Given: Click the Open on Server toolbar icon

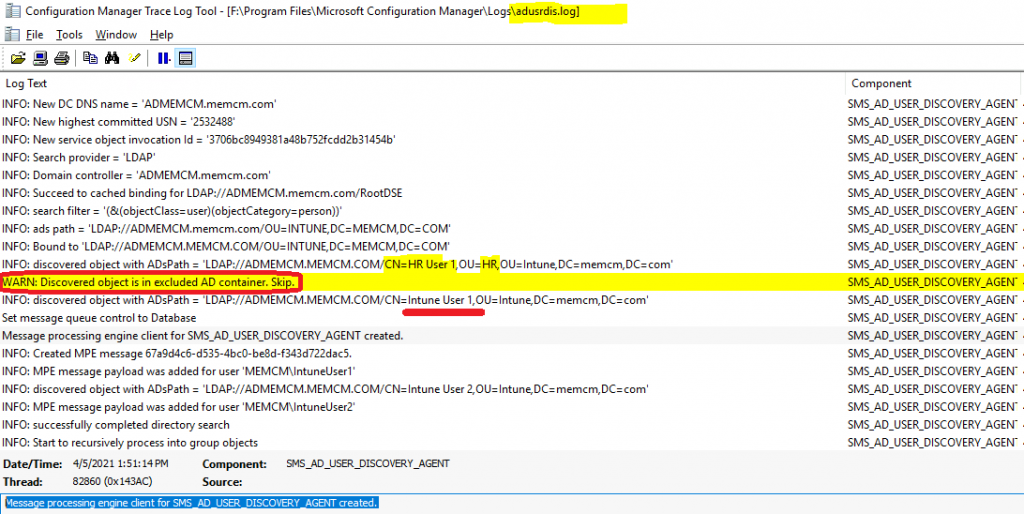Looking at the screenshot, I should tap(40, 58).
